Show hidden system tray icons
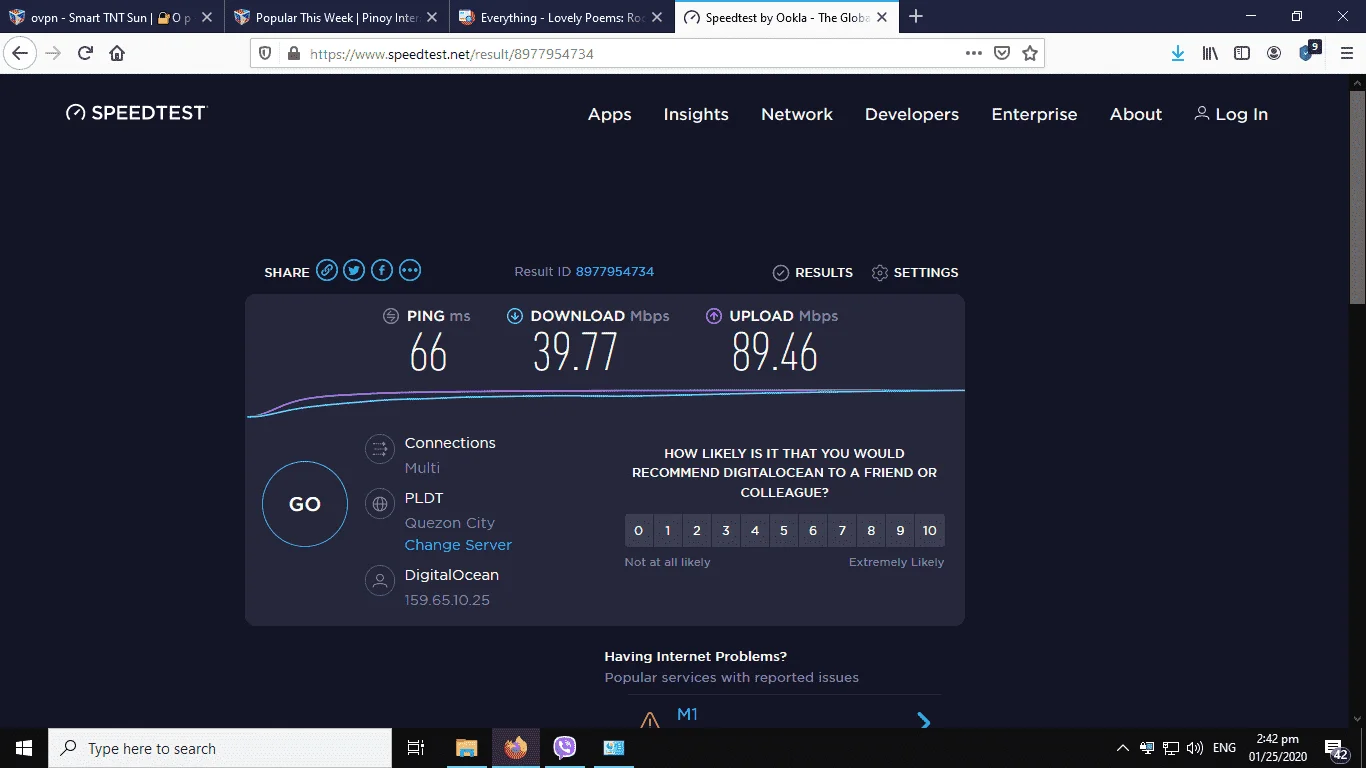 [x=1122, y=748]
